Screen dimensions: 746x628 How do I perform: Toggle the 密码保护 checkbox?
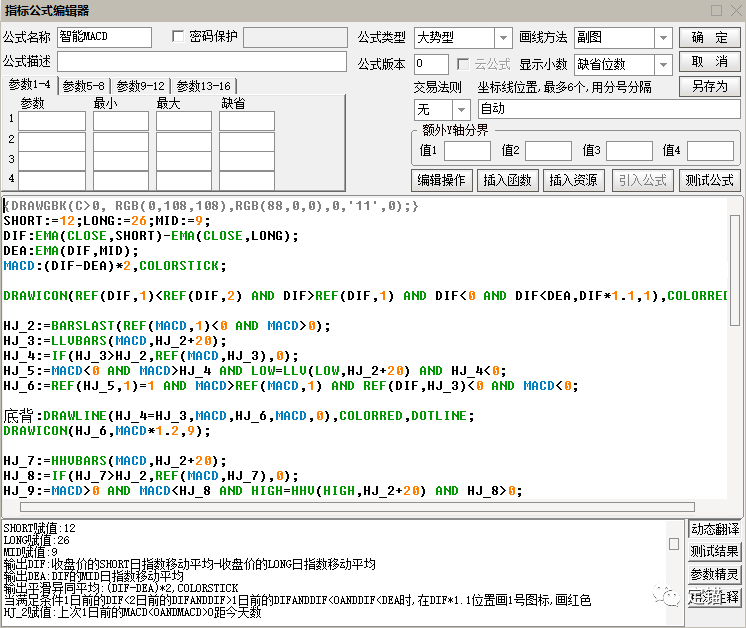pyautogui.click(x=178, y=36)
